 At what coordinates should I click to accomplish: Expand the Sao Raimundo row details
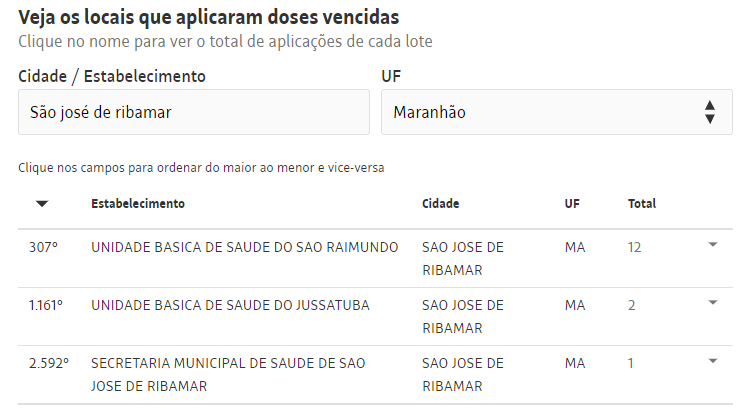pos(712,245)
